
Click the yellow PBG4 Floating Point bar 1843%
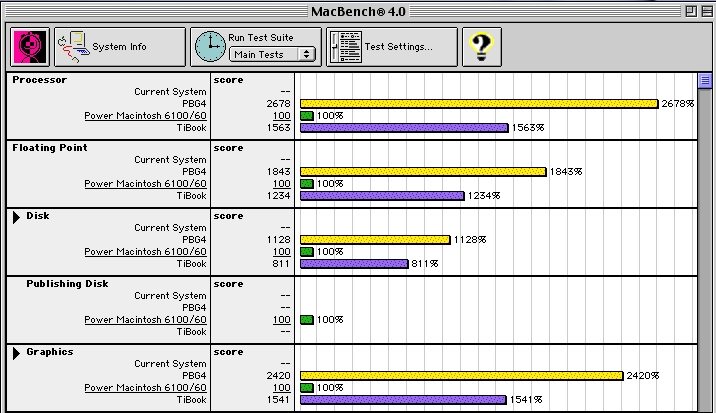(x=423, y=172)
